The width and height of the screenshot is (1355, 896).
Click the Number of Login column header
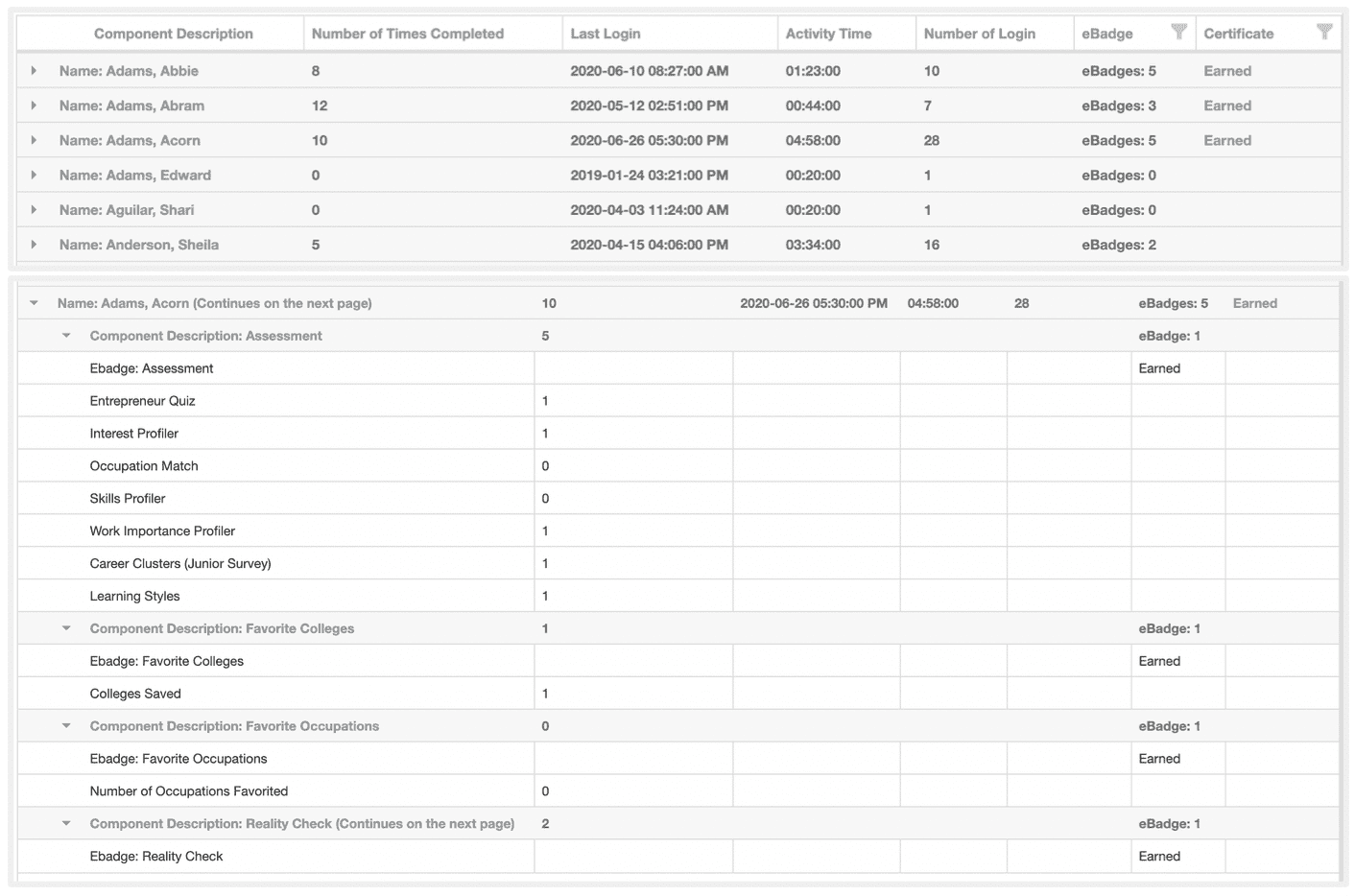tap(979, 34)
